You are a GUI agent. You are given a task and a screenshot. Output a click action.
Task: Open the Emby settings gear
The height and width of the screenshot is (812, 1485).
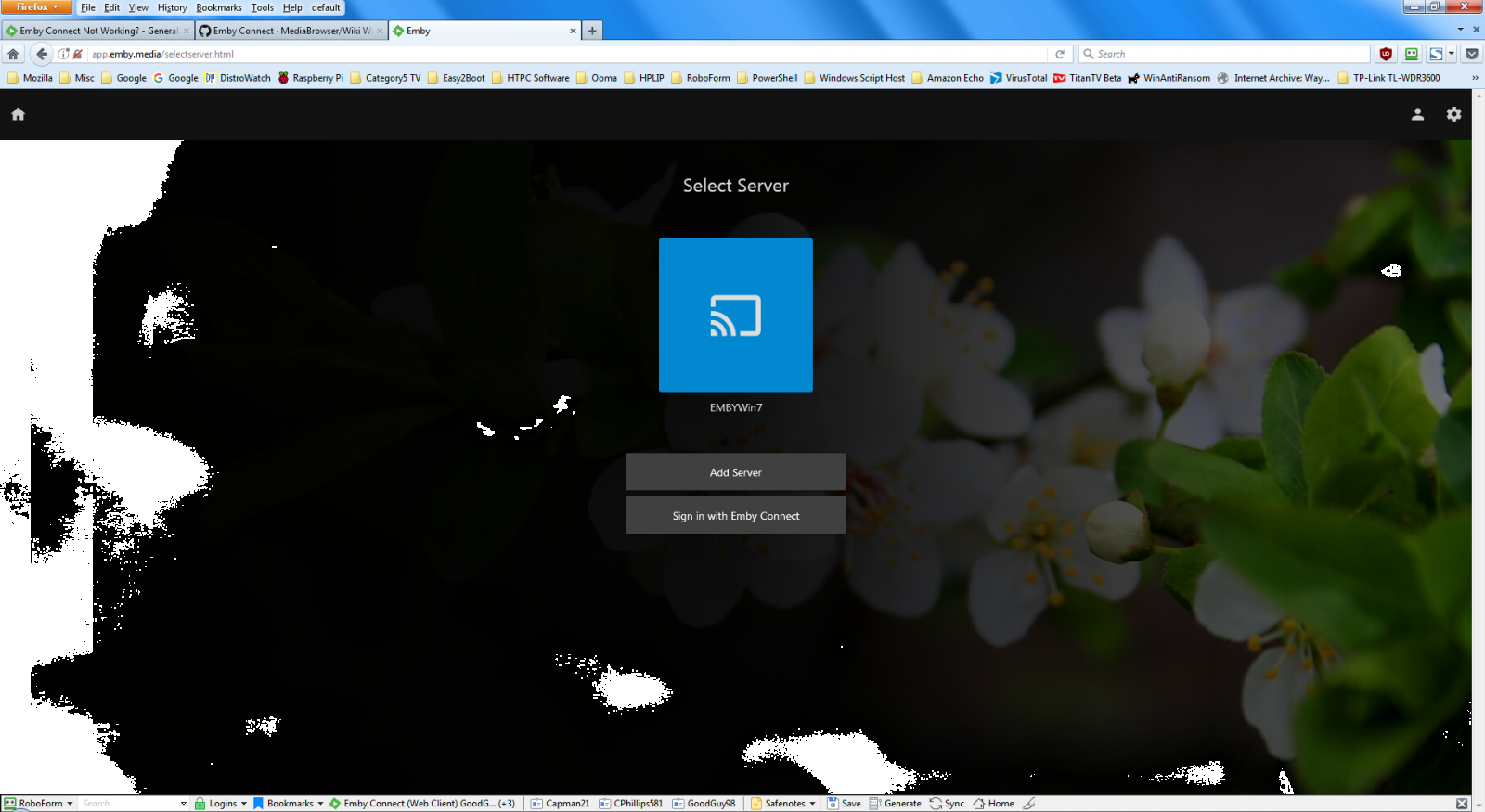coord(1453,114)
